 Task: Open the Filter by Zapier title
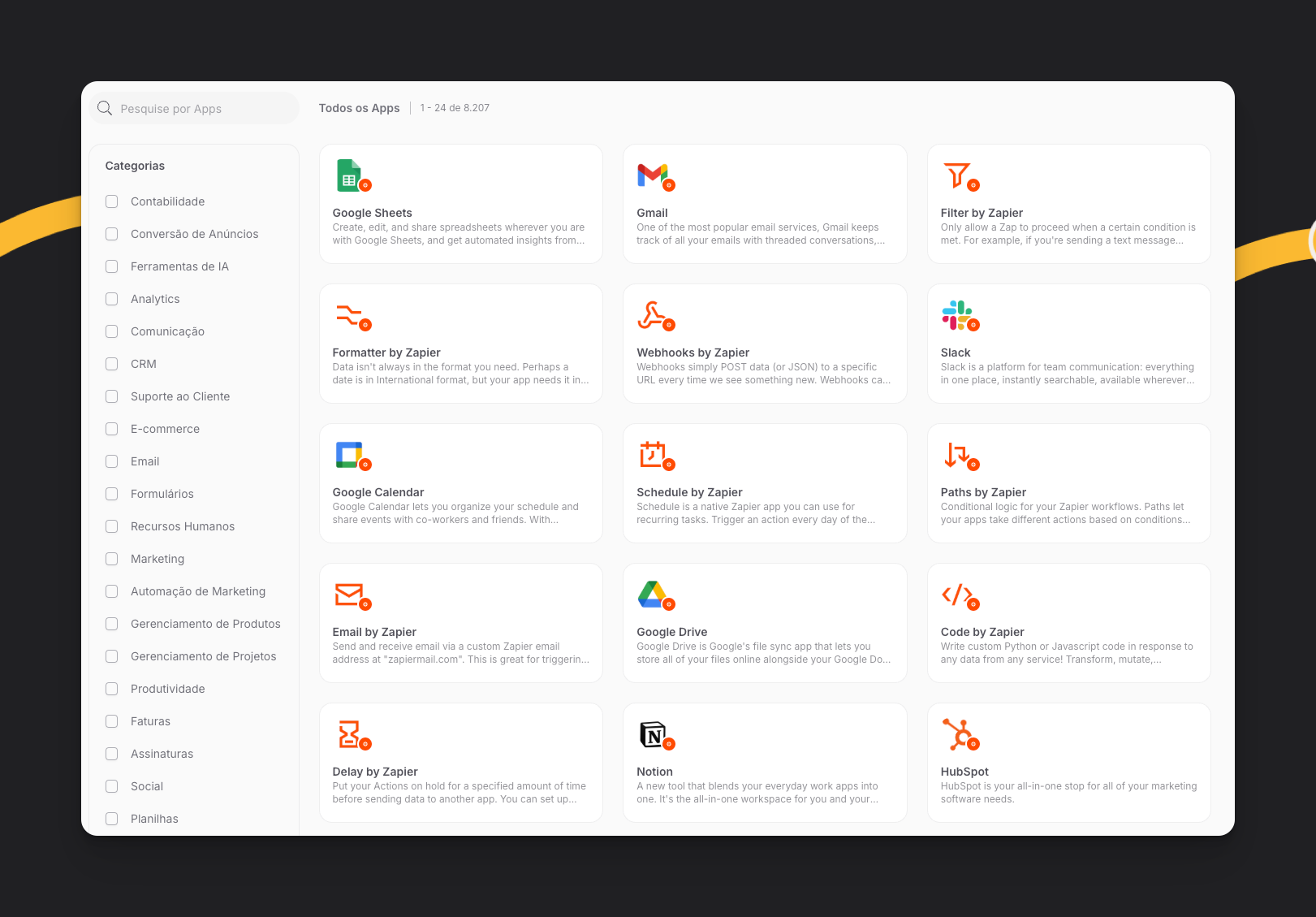[x=982, y=213]
